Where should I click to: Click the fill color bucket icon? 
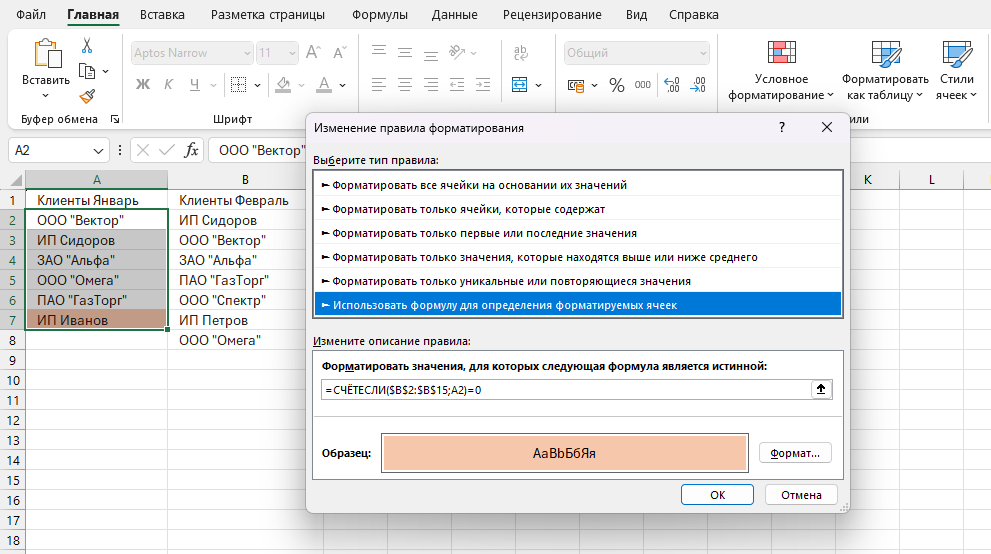(x=283, y=85)
